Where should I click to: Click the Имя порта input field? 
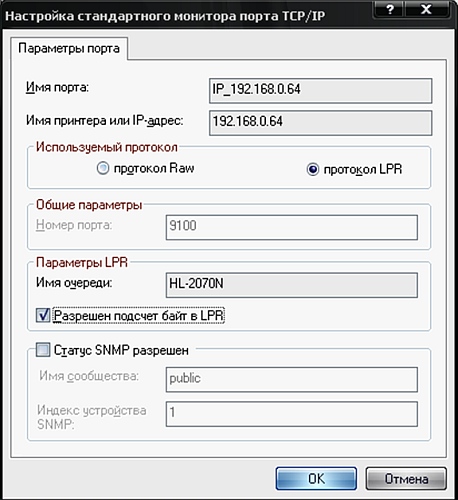click(x=321, y=91)
